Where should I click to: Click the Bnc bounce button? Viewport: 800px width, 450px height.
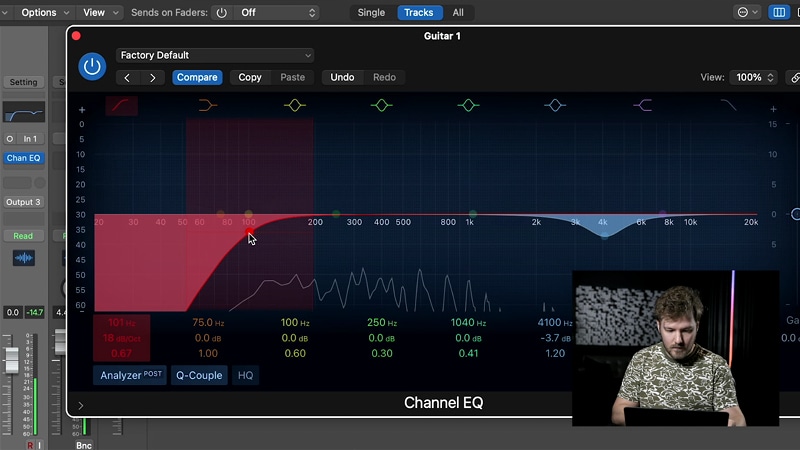(84, 445)
